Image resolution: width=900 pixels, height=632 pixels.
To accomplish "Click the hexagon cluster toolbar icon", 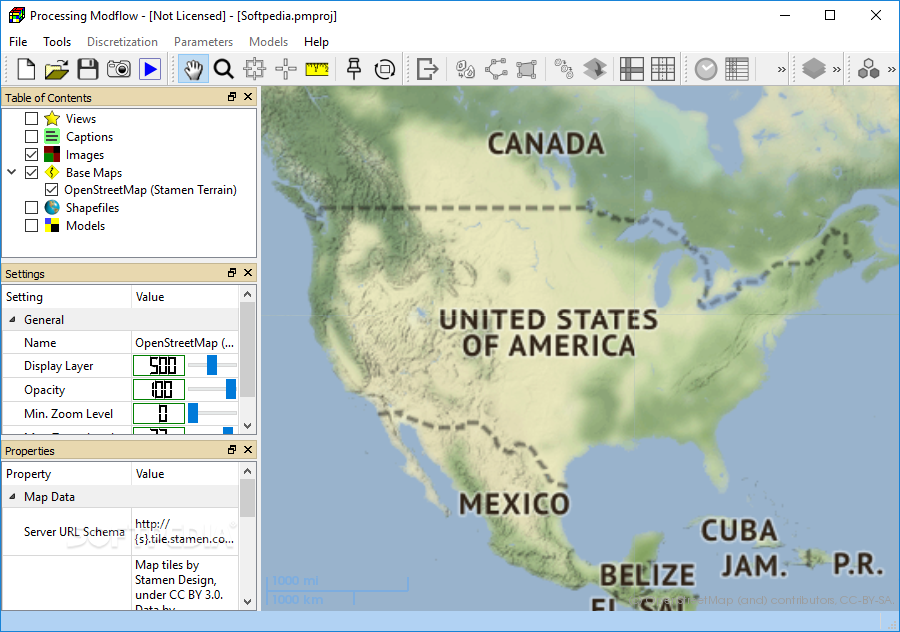I will (868, 69).
